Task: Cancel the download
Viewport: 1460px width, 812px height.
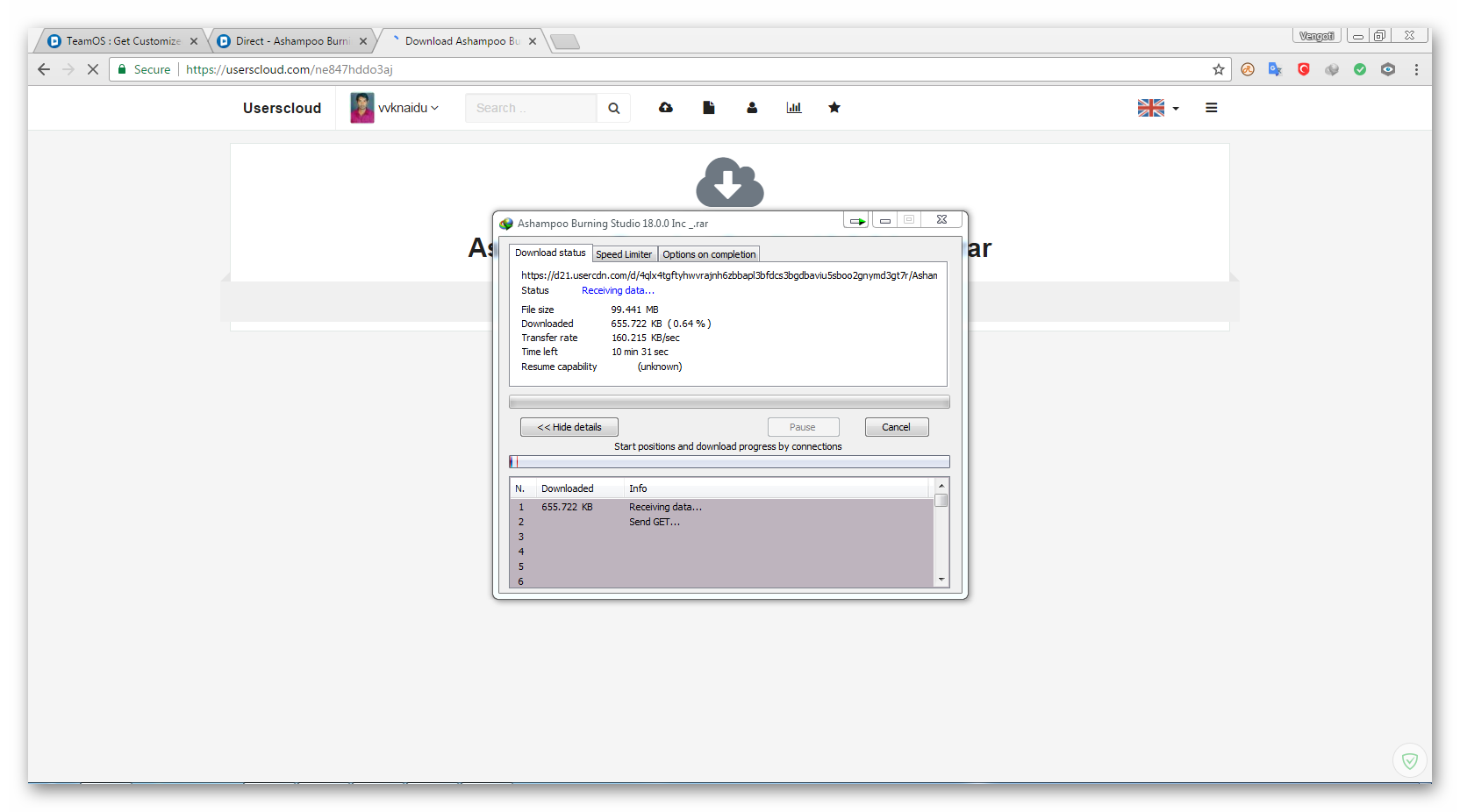Action: tap(897, 427)
